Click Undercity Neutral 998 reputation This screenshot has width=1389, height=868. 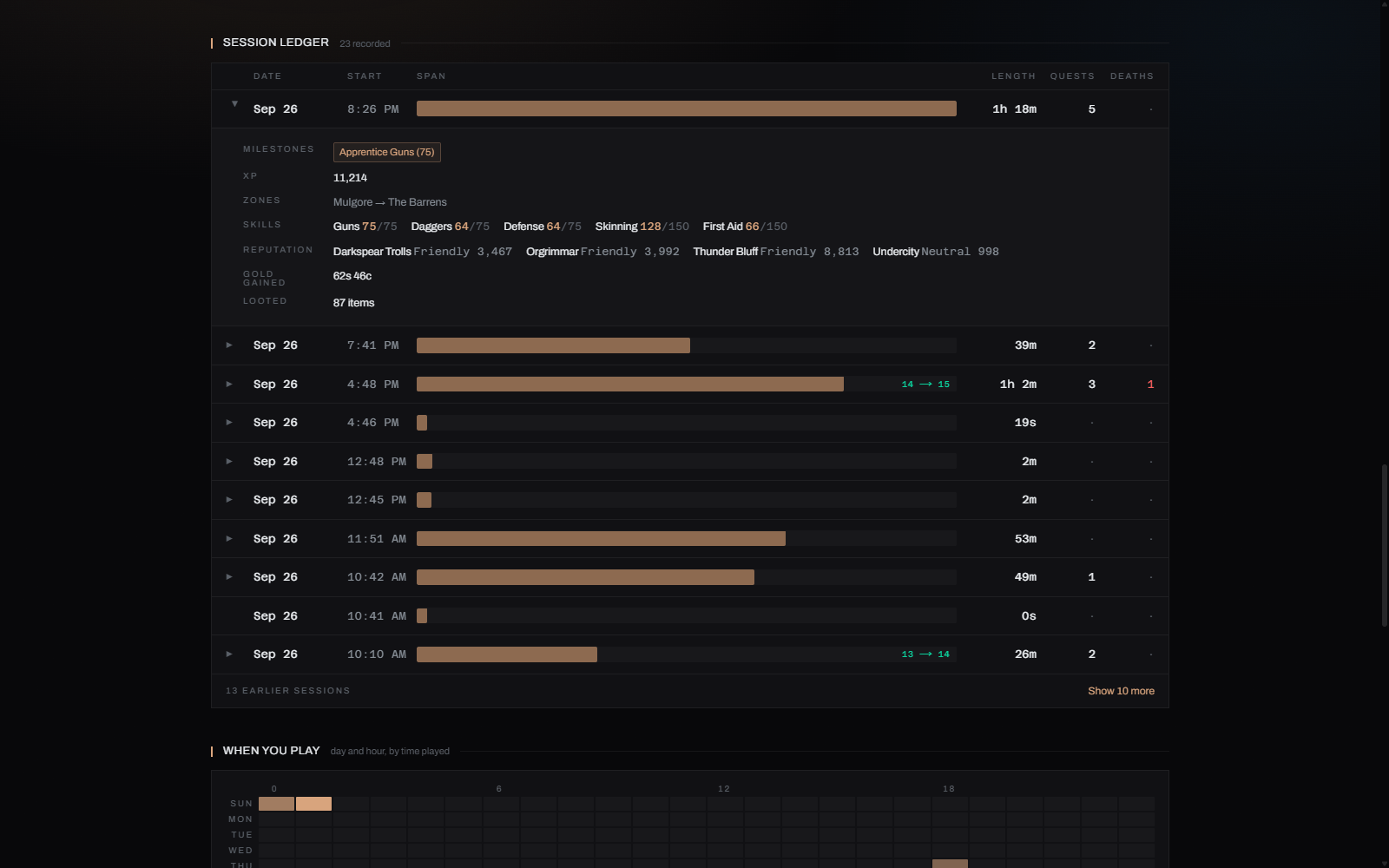tap(936, 252)
